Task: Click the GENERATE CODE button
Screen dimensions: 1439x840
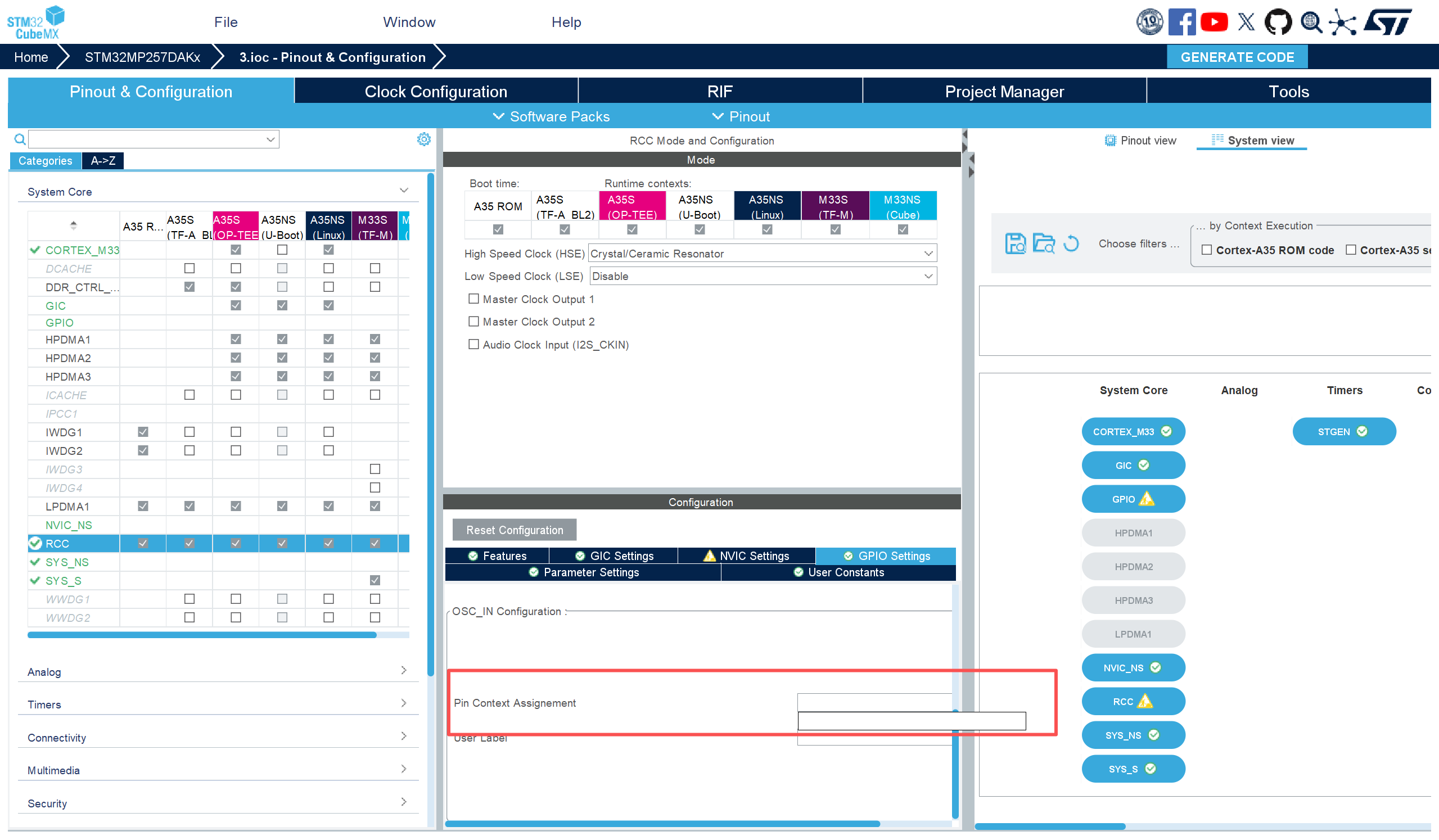Action: (x=1238, y=57)
